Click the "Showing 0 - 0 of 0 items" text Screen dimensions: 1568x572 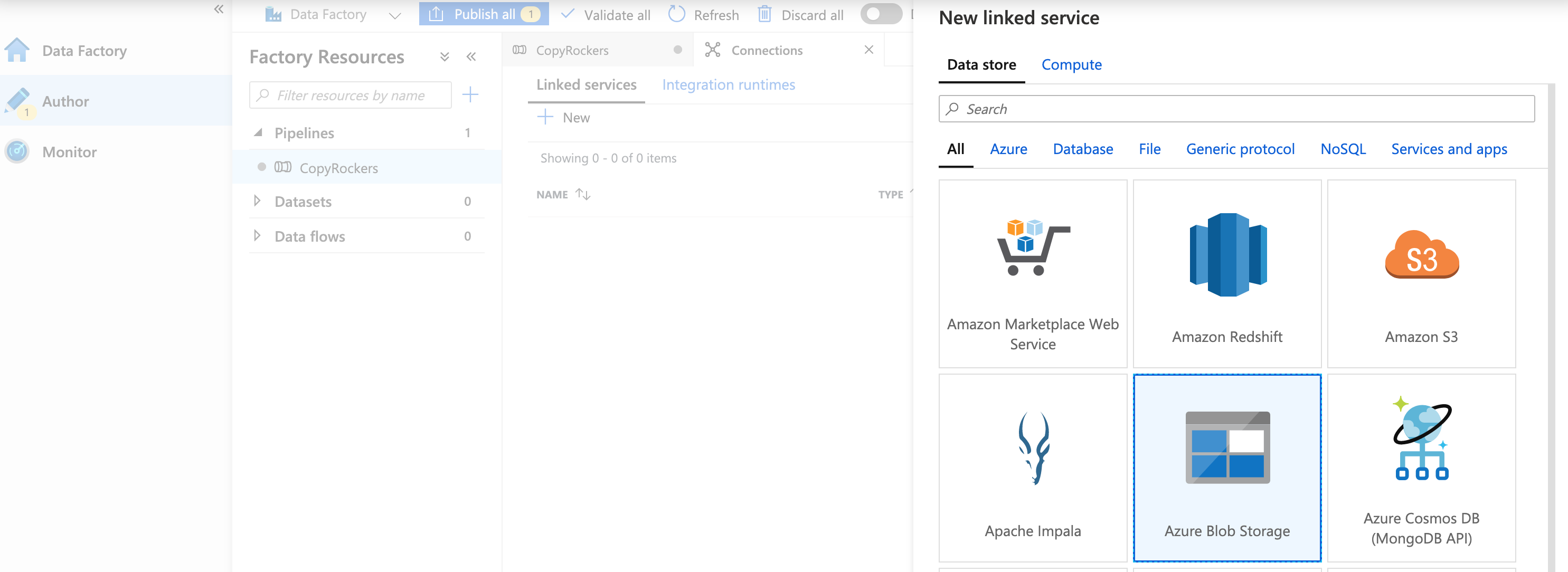pyautogui.click(x=608, y=158)
